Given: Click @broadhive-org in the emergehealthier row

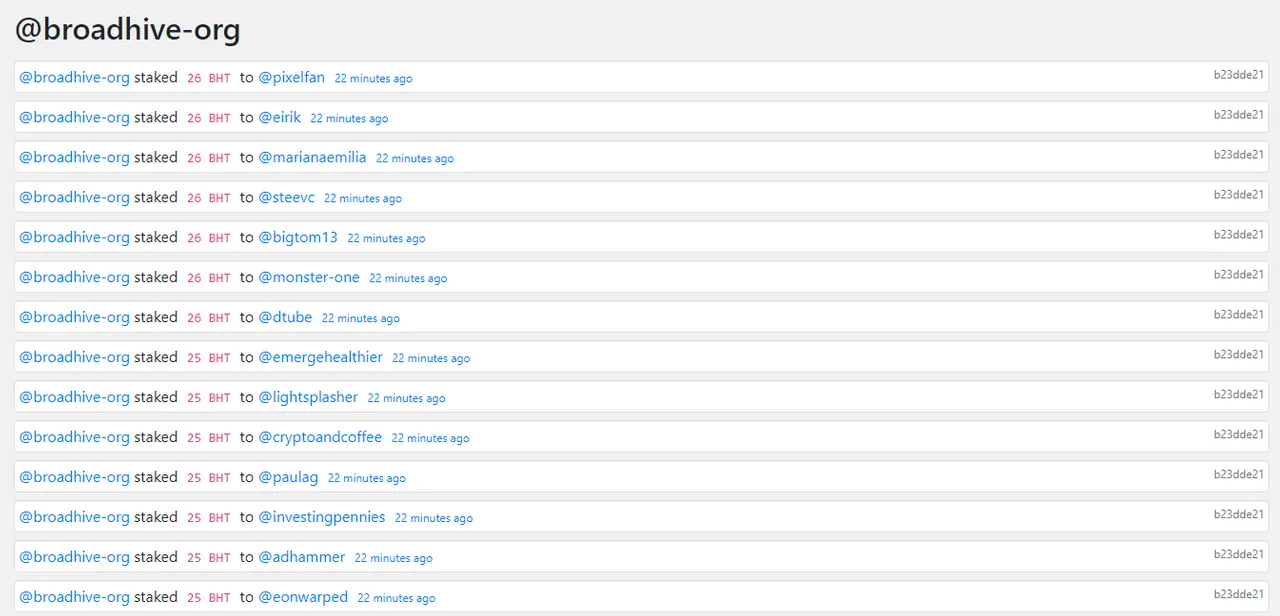Looking at the screenshot, I should point(75,357).
